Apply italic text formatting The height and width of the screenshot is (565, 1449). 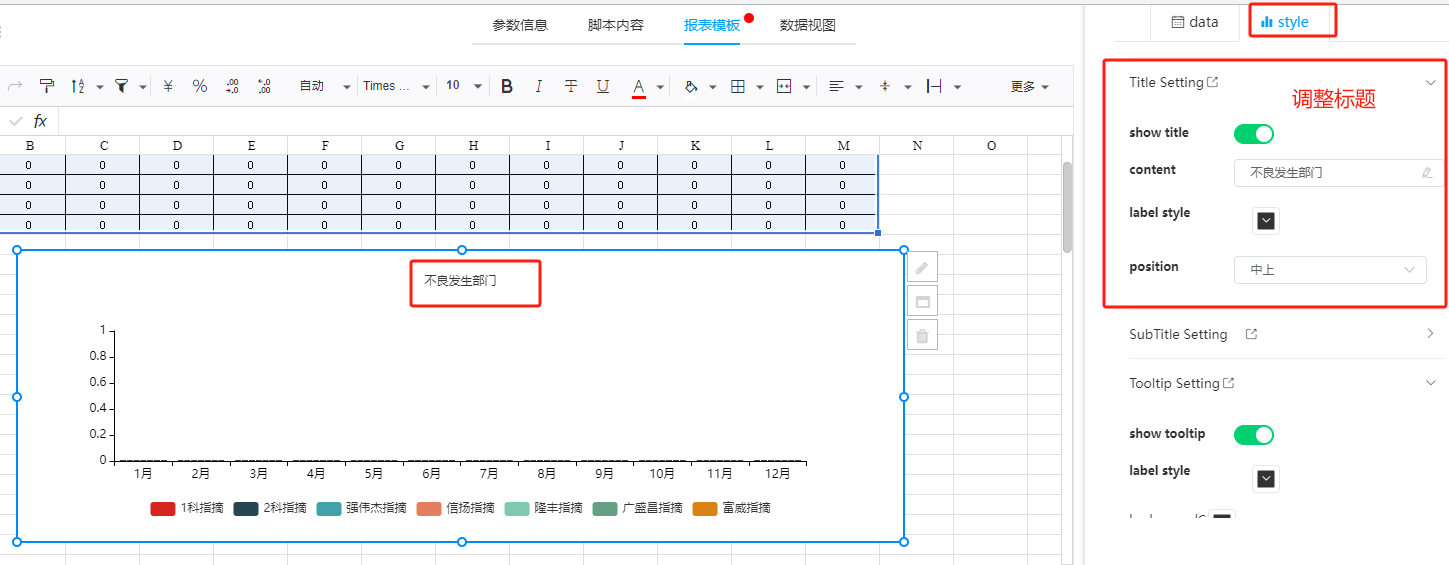(539, 86)
